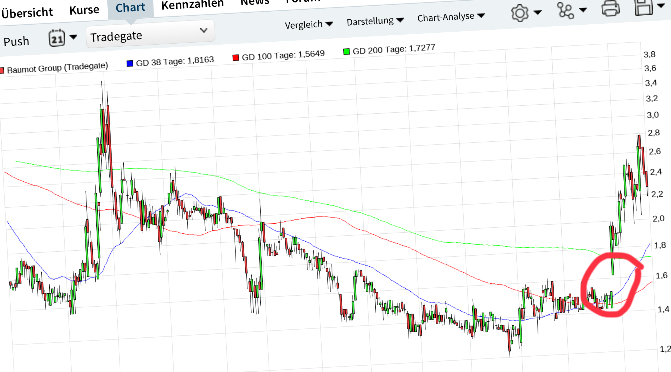The width and height of the screenshot is (671, 372).
Task: Click the 3,8 price axis label
Action: pyautogui.click(x=649, y=54)
